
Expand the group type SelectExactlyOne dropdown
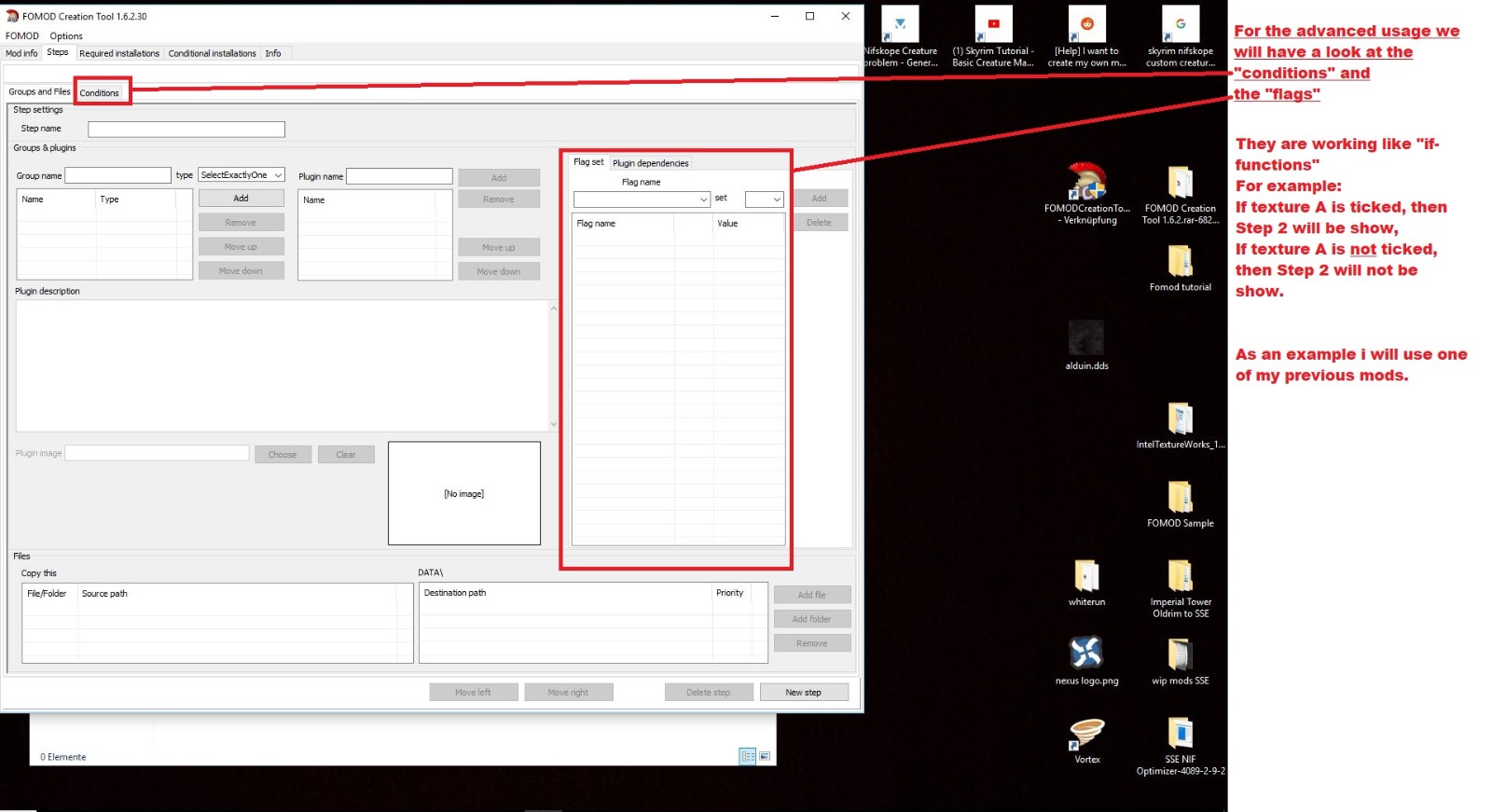coord(242,175)
